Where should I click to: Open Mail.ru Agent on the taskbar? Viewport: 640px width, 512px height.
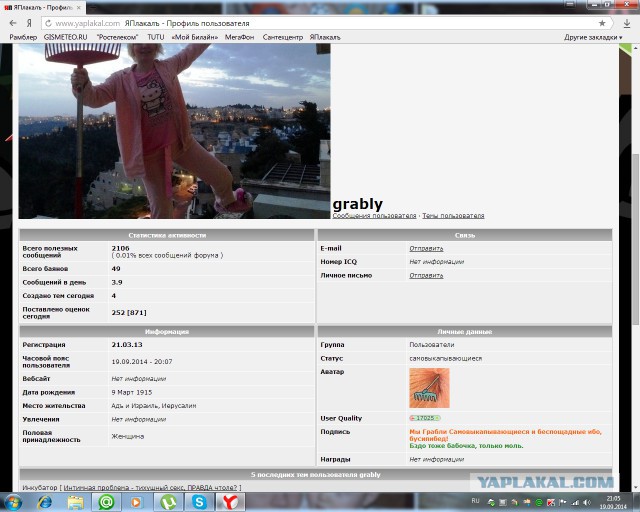coord(106,502)
